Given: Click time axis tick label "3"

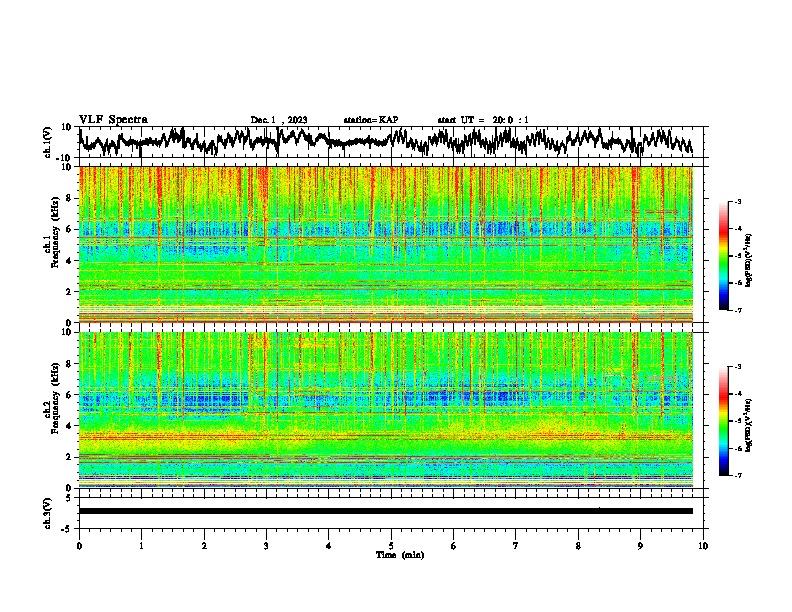Looking at the screenshot, I should click(266, 546).
